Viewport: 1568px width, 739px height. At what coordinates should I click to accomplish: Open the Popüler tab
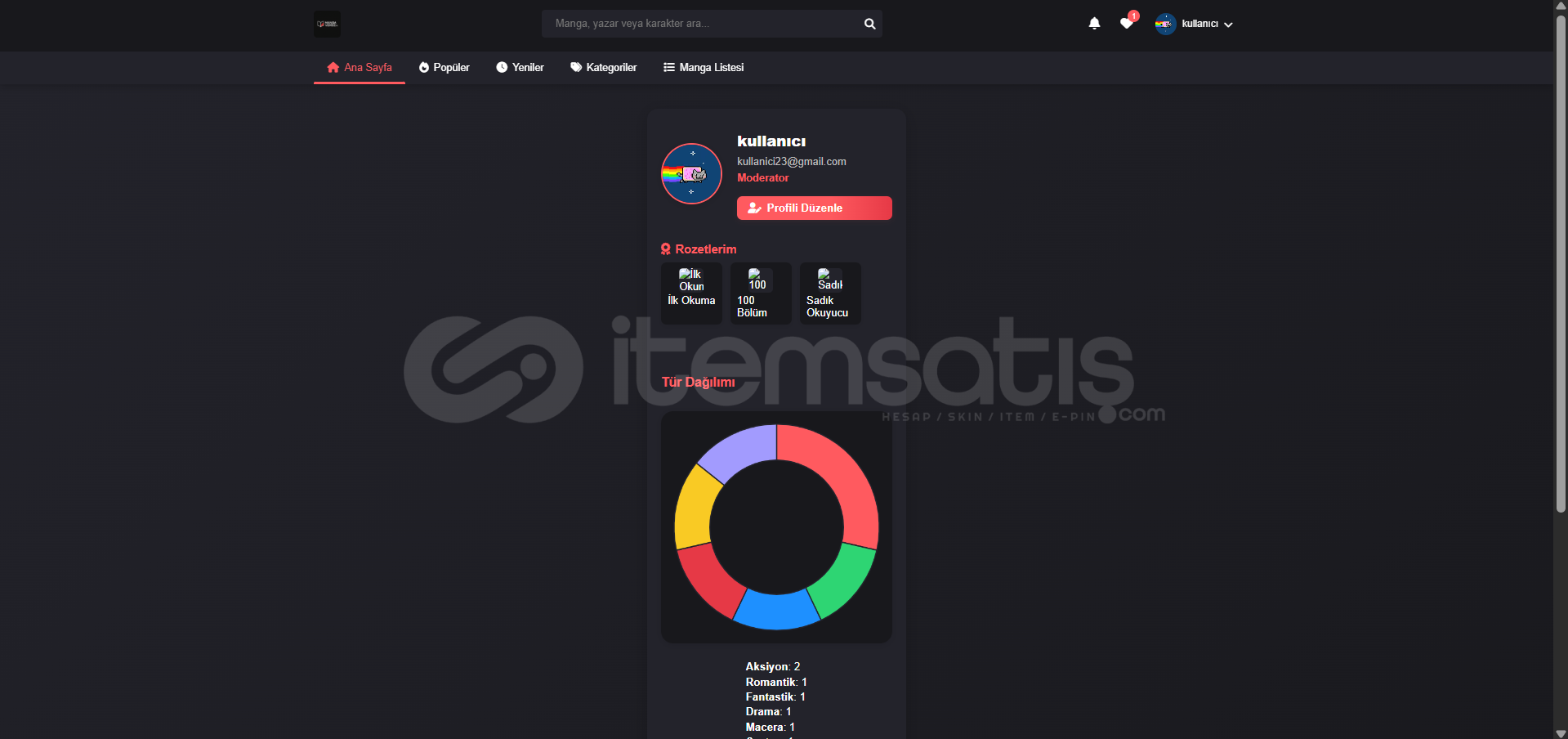pos(444,67)
